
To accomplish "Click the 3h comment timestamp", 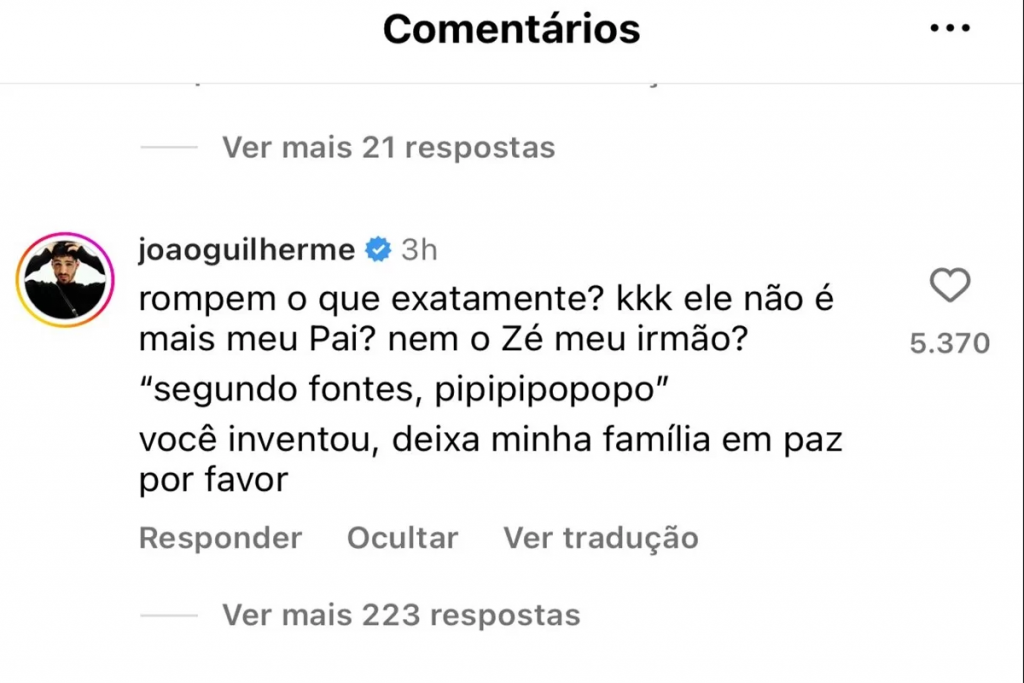I will (x=419, y=250).
